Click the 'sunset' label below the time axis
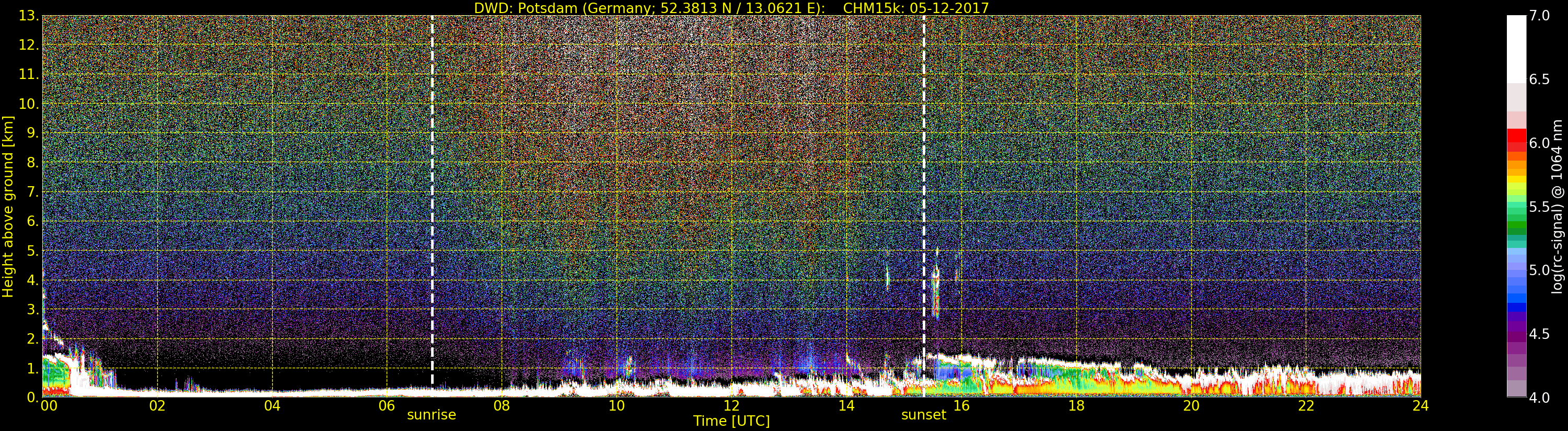Screen dimensions: 1568x431 click(x=923, y=415)
